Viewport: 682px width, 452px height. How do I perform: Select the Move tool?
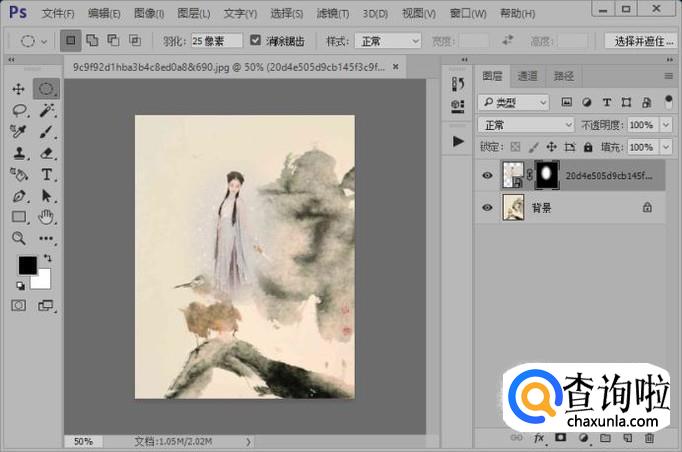[x=19, y=89]
